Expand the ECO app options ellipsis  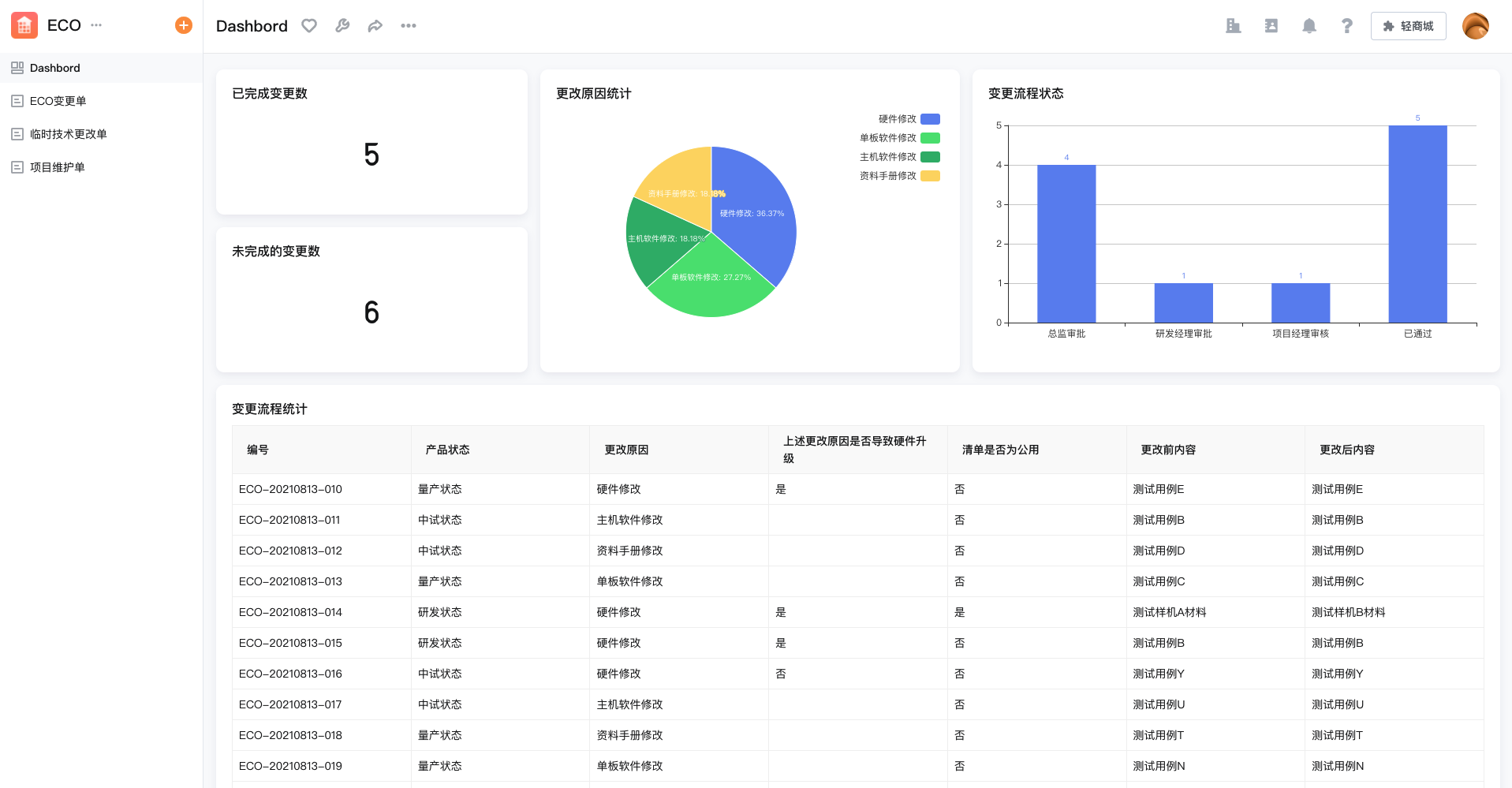click(96, 25)
